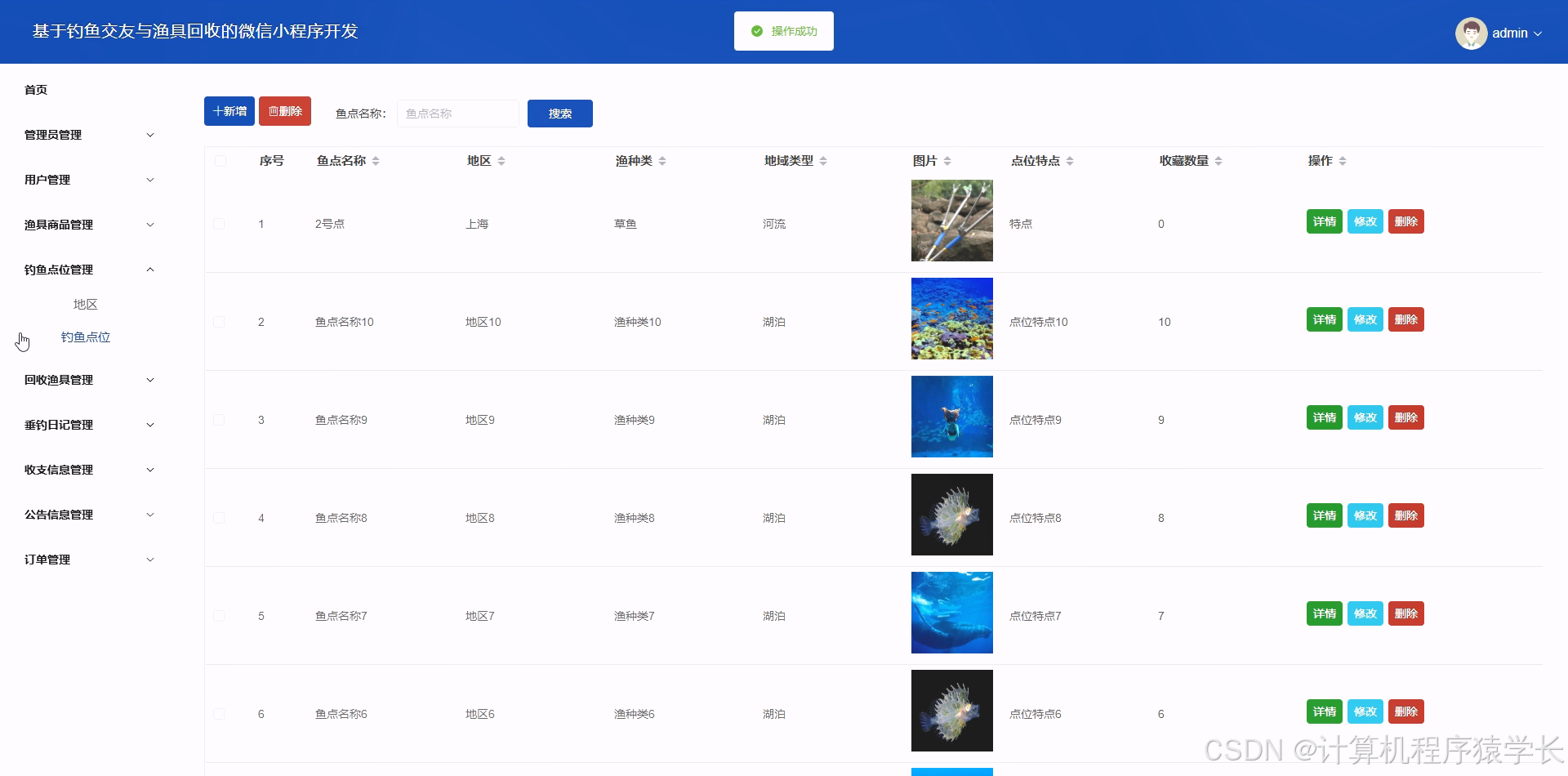Sort by 点位特点 column arrows

(x=1070, y=161)
